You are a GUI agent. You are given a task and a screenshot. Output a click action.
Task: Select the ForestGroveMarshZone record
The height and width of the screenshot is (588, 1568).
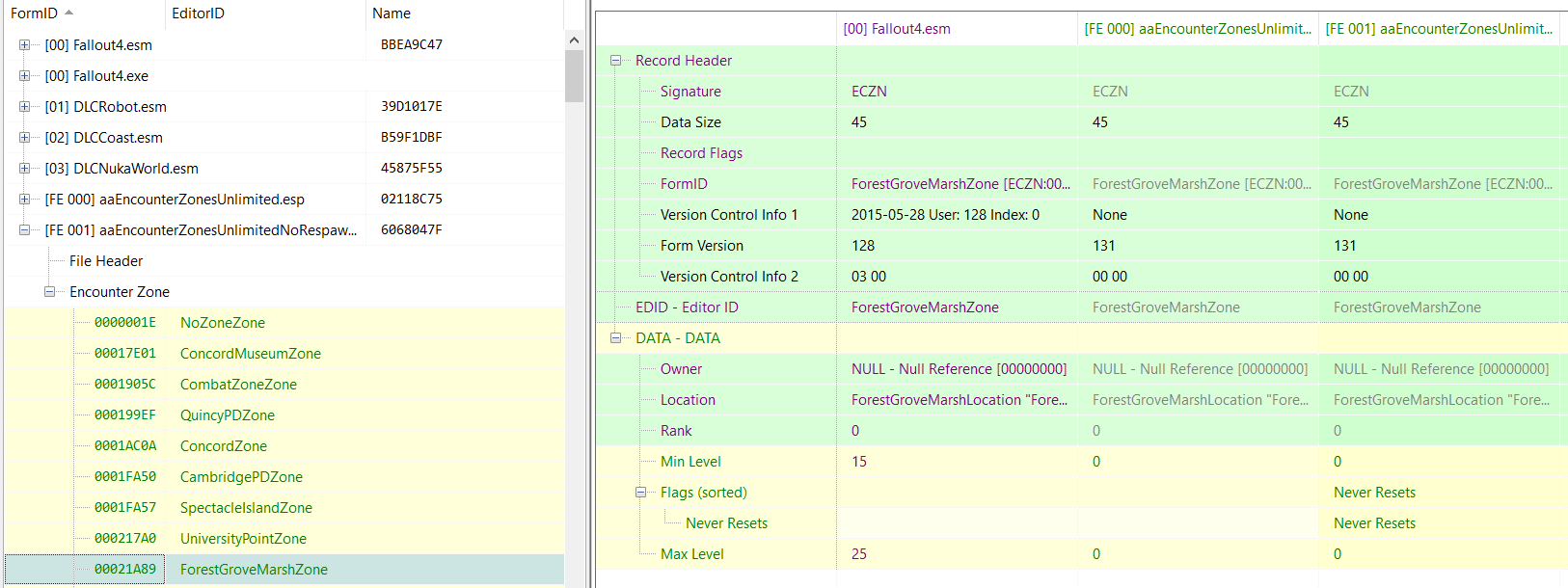tap(254, 570)
